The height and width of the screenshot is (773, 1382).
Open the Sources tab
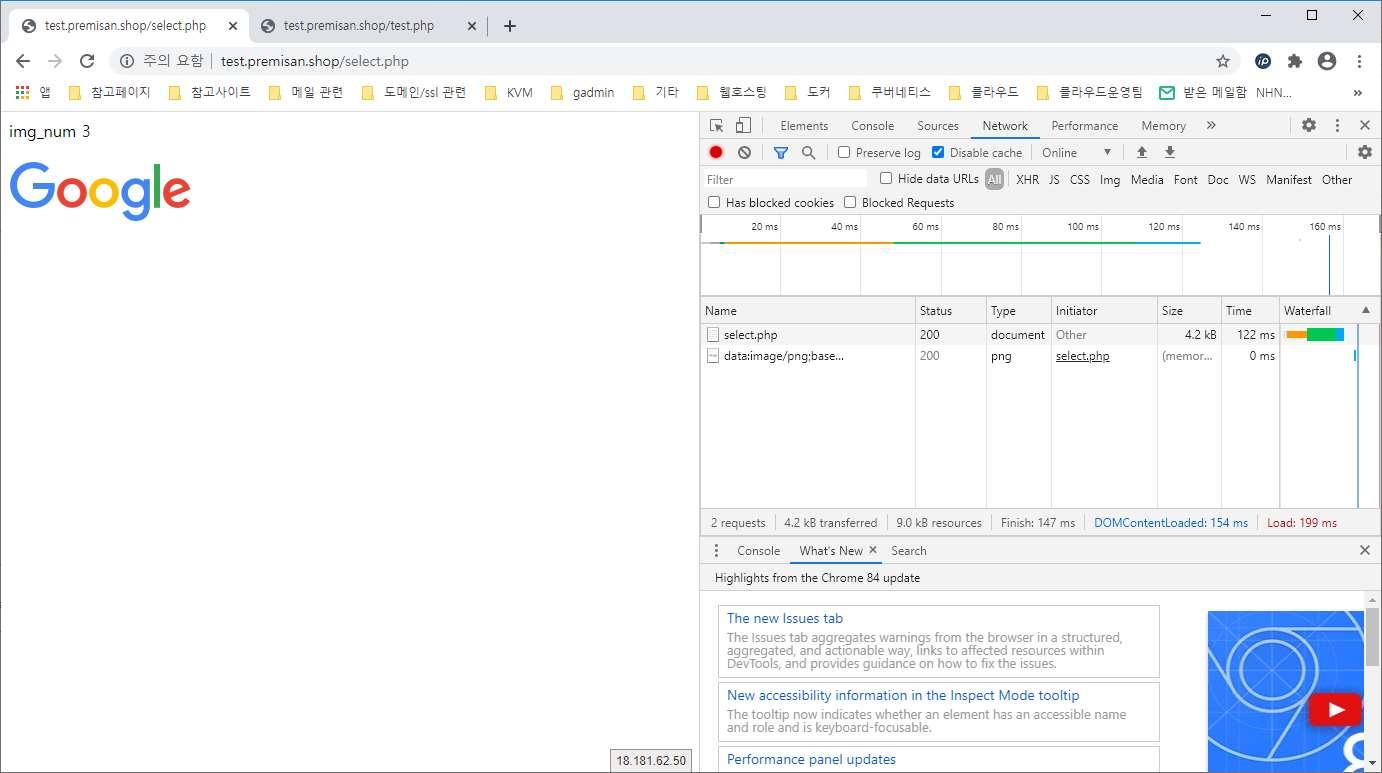point(938,125)
